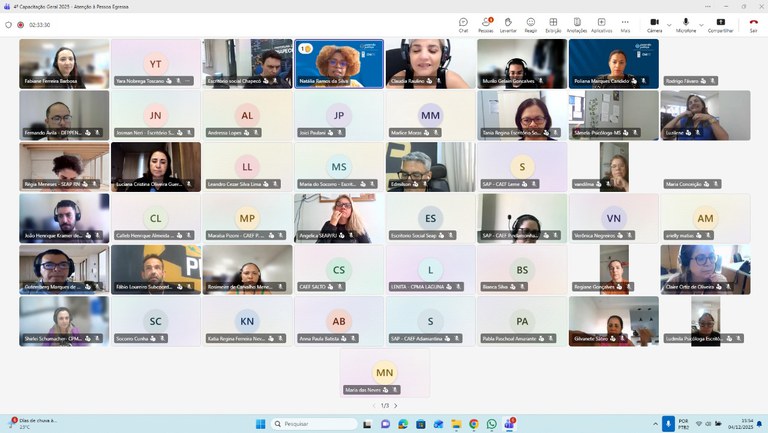Expand the Câmera device options arrow
This screenshot has width=768, height=433.
pos(669,25)
